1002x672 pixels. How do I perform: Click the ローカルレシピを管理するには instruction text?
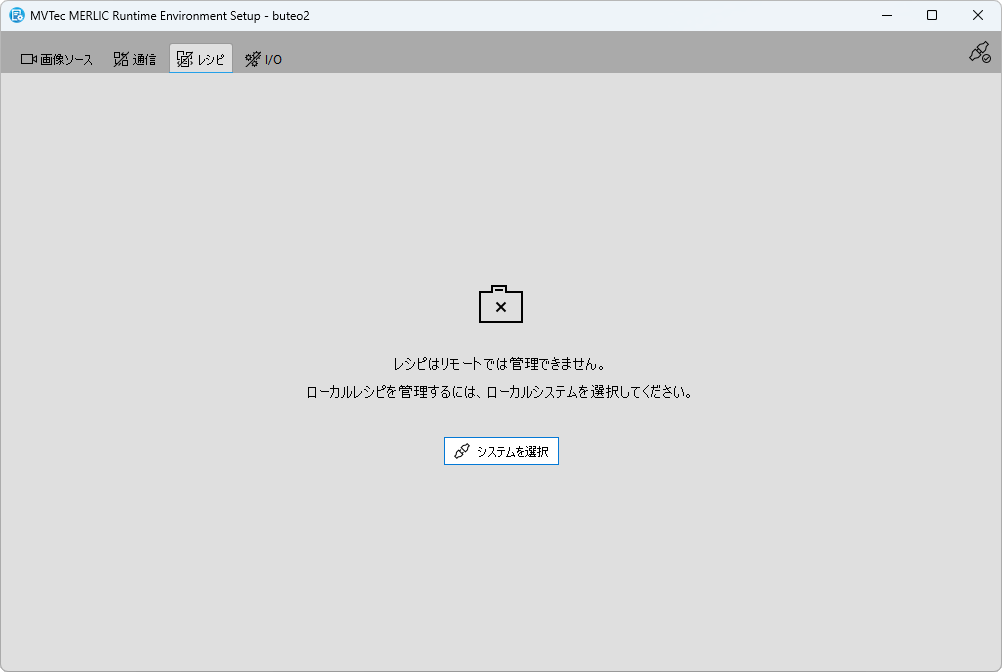click(x=500, y=392)
